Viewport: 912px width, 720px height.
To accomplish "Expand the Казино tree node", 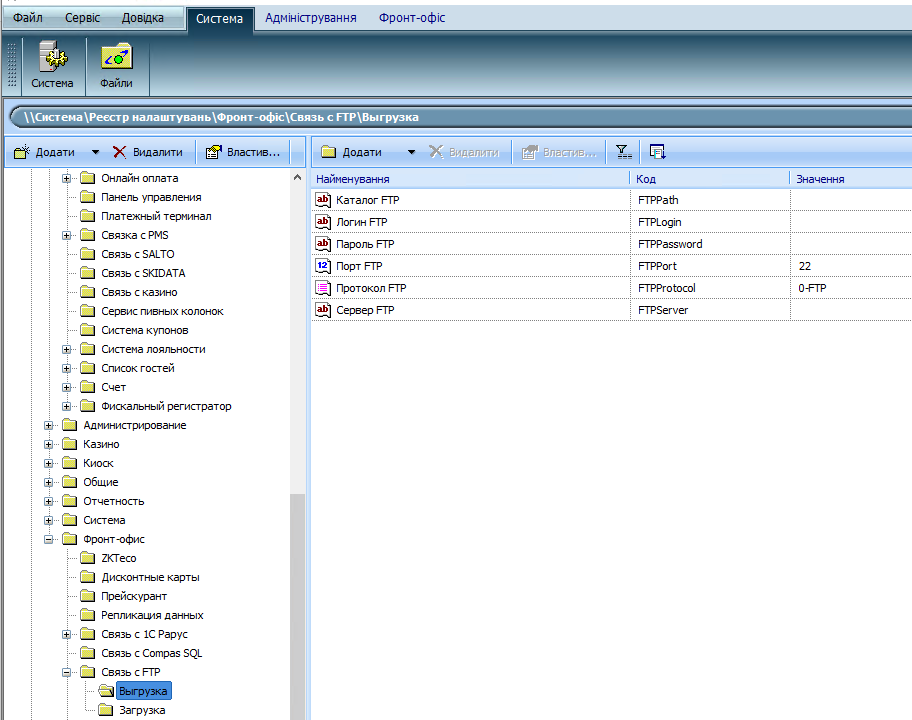I will pos(49,444).
